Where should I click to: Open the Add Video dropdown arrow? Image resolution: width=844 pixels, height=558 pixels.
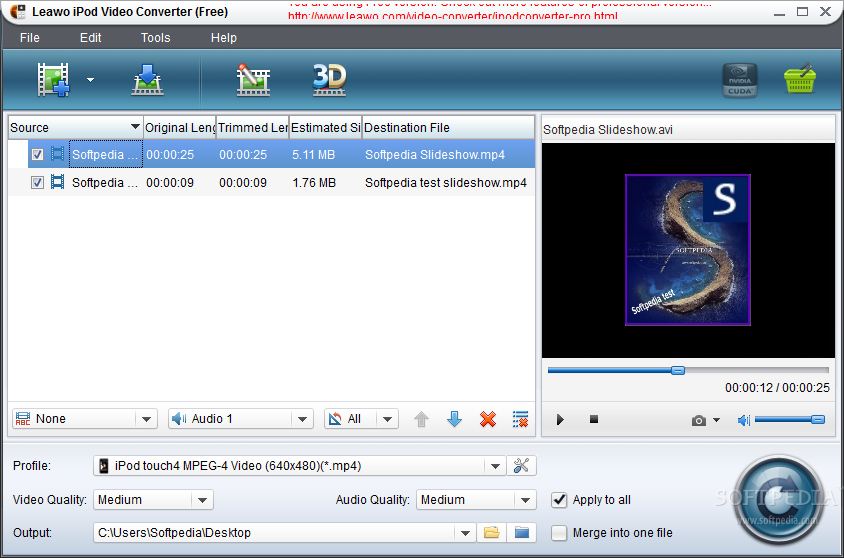point(90,80)
